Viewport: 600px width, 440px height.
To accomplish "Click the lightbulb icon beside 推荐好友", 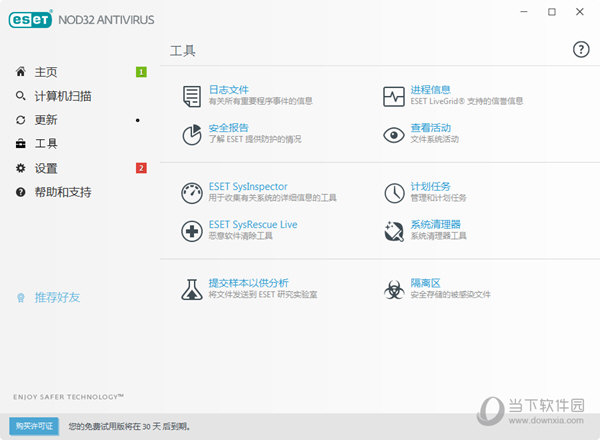I will tap(21, 297).
